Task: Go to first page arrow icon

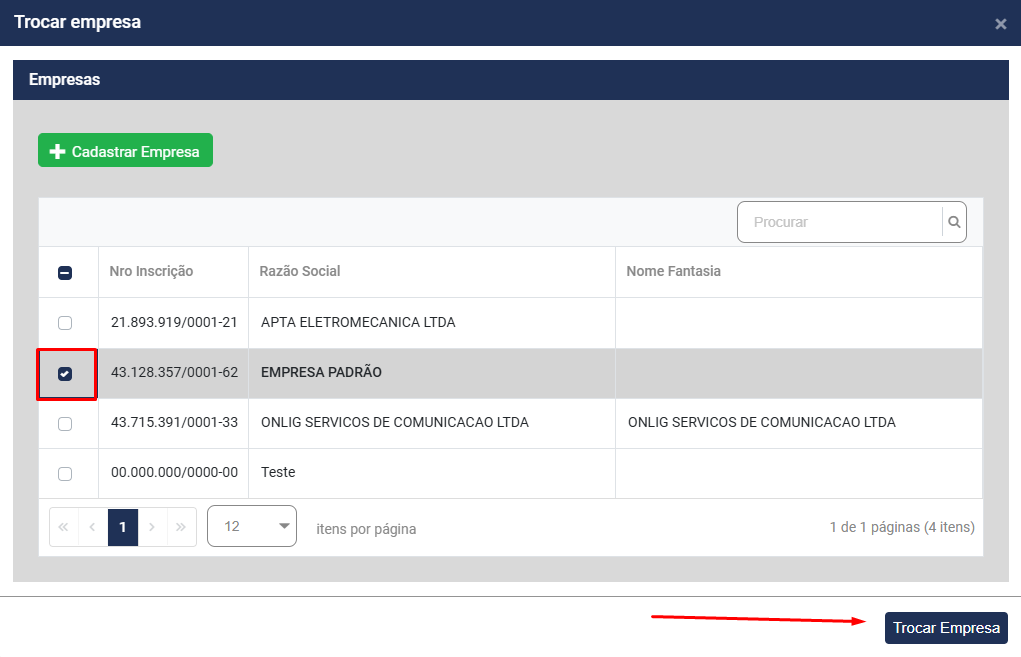Action: point(64,527)
